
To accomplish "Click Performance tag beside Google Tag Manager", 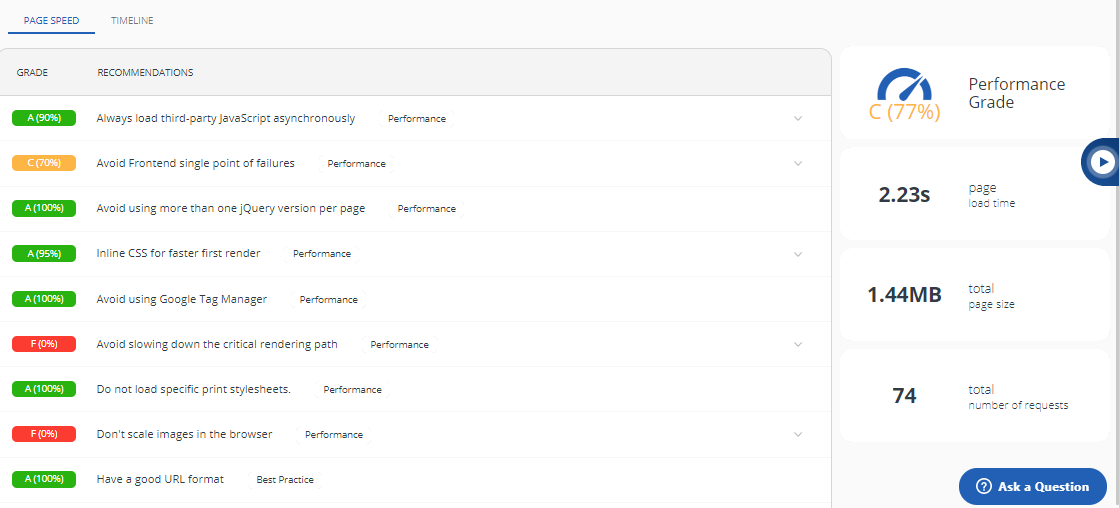I will [x=328, y=299].
